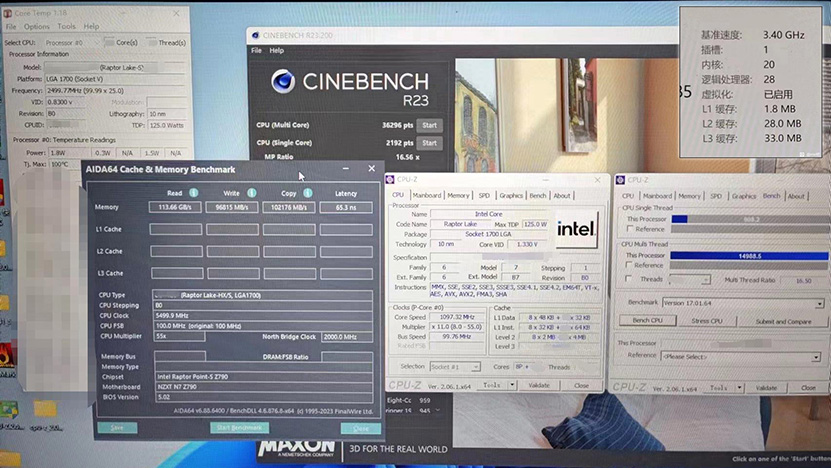831x468 pixels.
Task: Click the TDP 125.0 Watts field in Core Temp
Action: tap(166, 126)
